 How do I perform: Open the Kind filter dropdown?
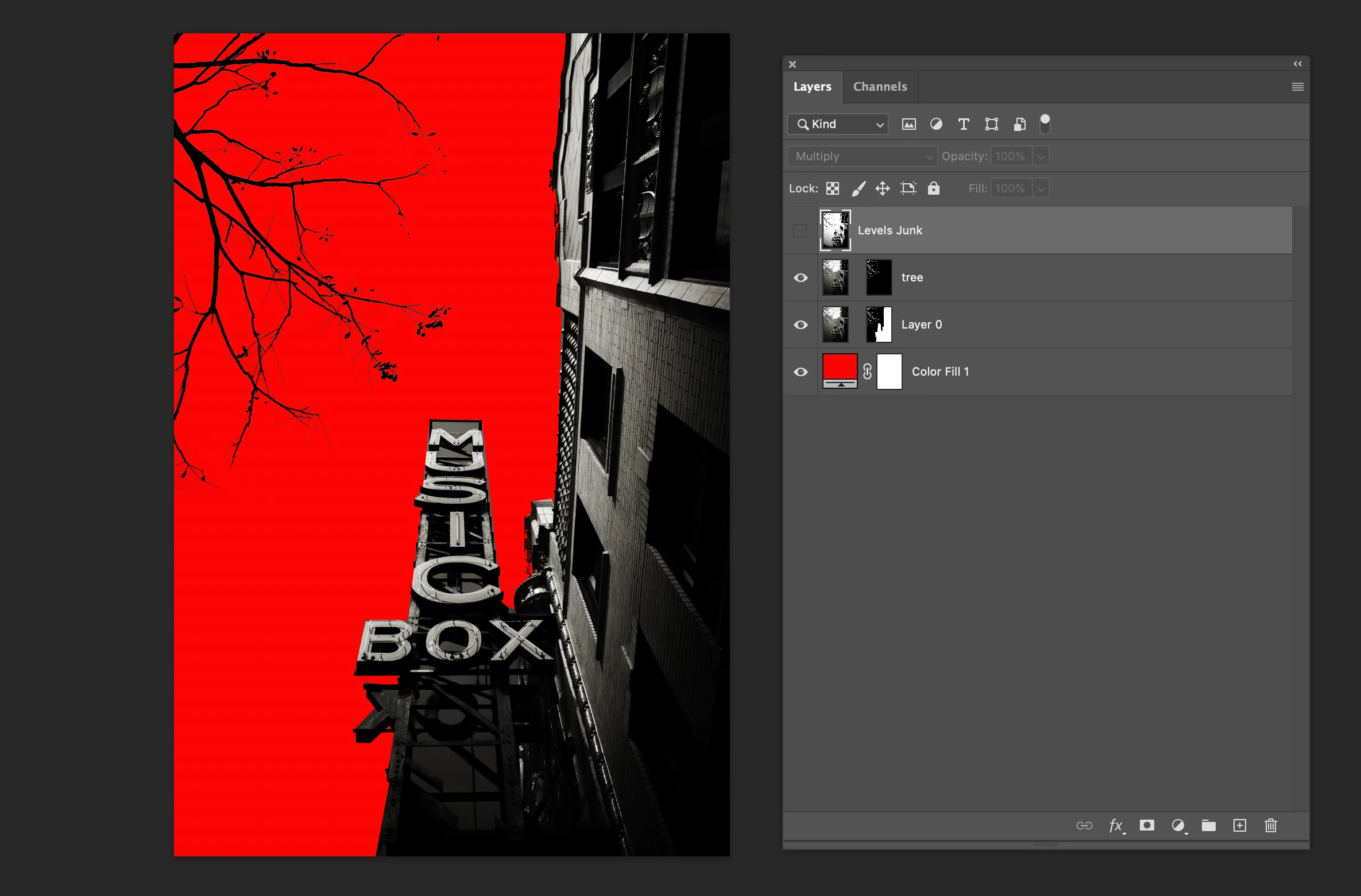click(x=838, y=124)
